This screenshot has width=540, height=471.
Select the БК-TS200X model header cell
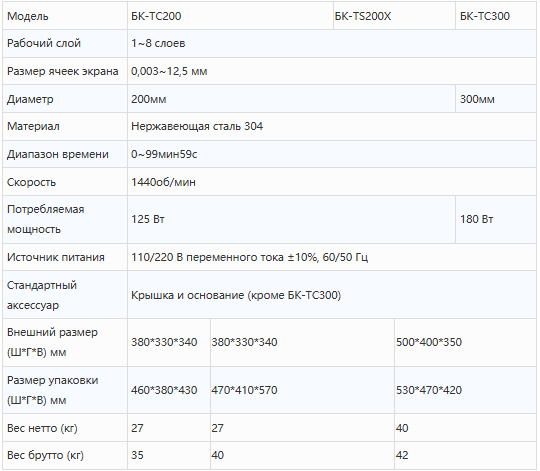394,16
